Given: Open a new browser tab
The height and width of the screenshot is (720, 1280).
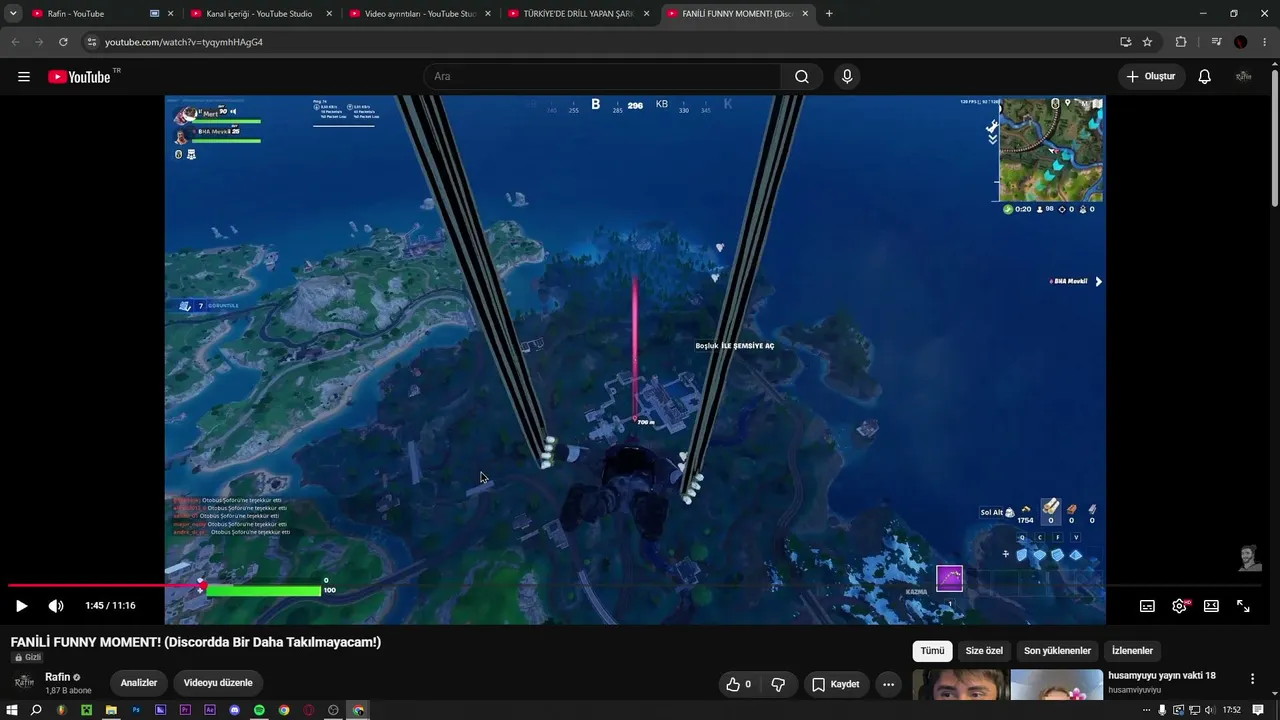Looking at the screenshot, I should pyautogui.click(x=829, y=14).
